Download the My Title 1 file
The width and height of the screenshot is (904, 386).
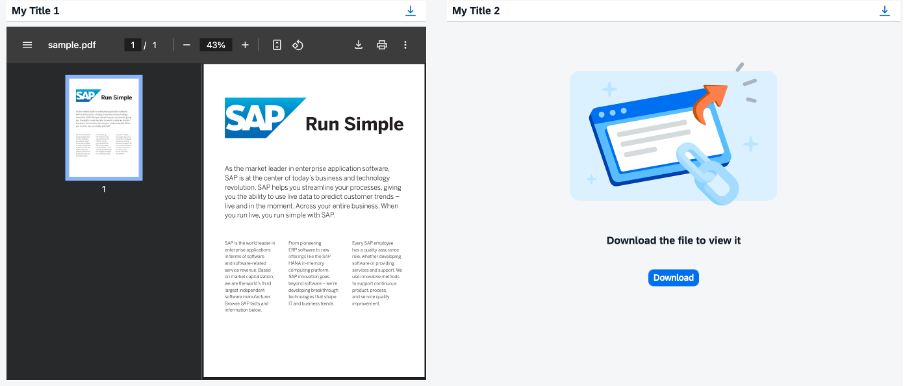pos(410,10)
